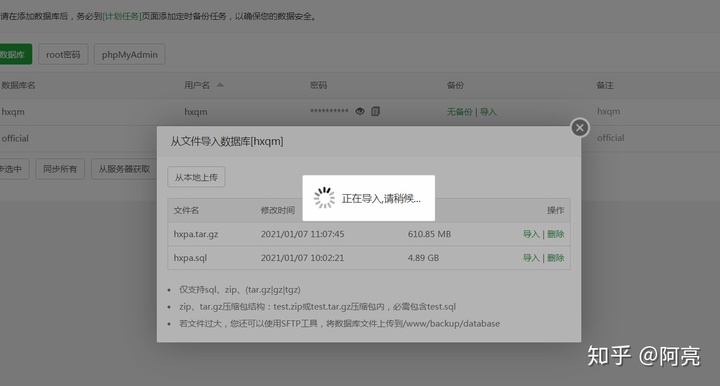The image size is (720, 386).
Task: Click 无备份 link for hxqm
Action: [x=459, y=112]
